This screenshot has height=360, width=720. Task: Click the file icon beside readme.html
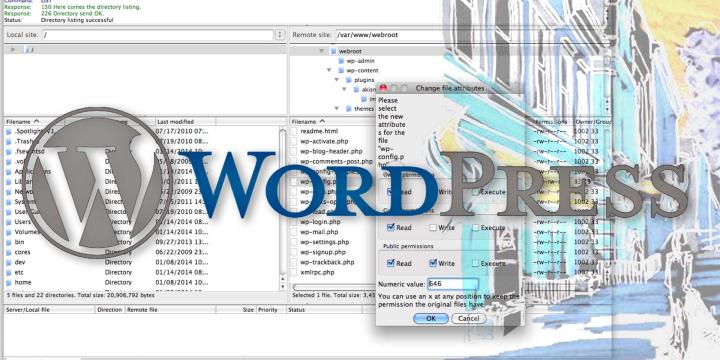(x=294, y=131)
